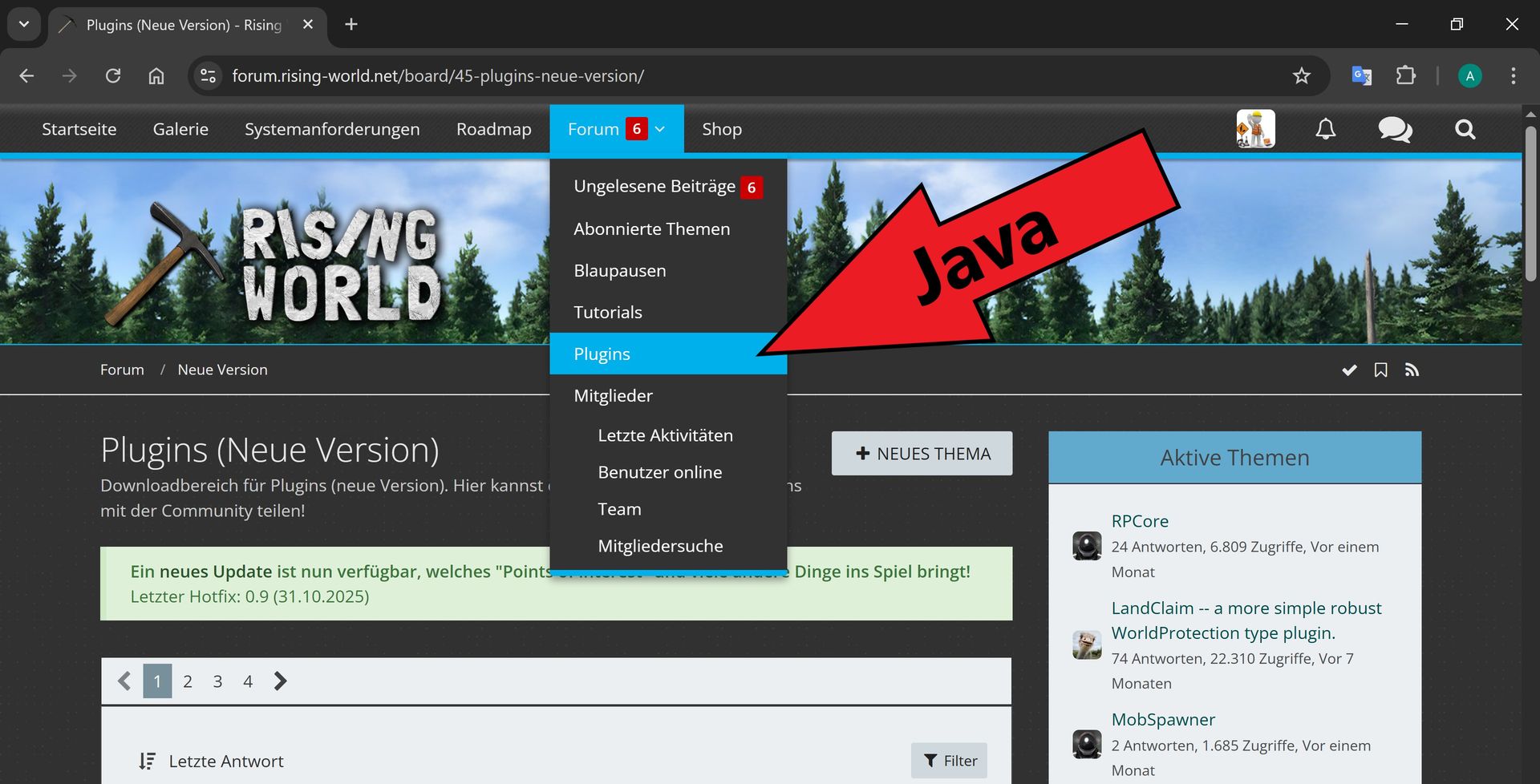Open the Letzte Antwort sort dropdown
Screen dimensions: 1540x784
213,761
